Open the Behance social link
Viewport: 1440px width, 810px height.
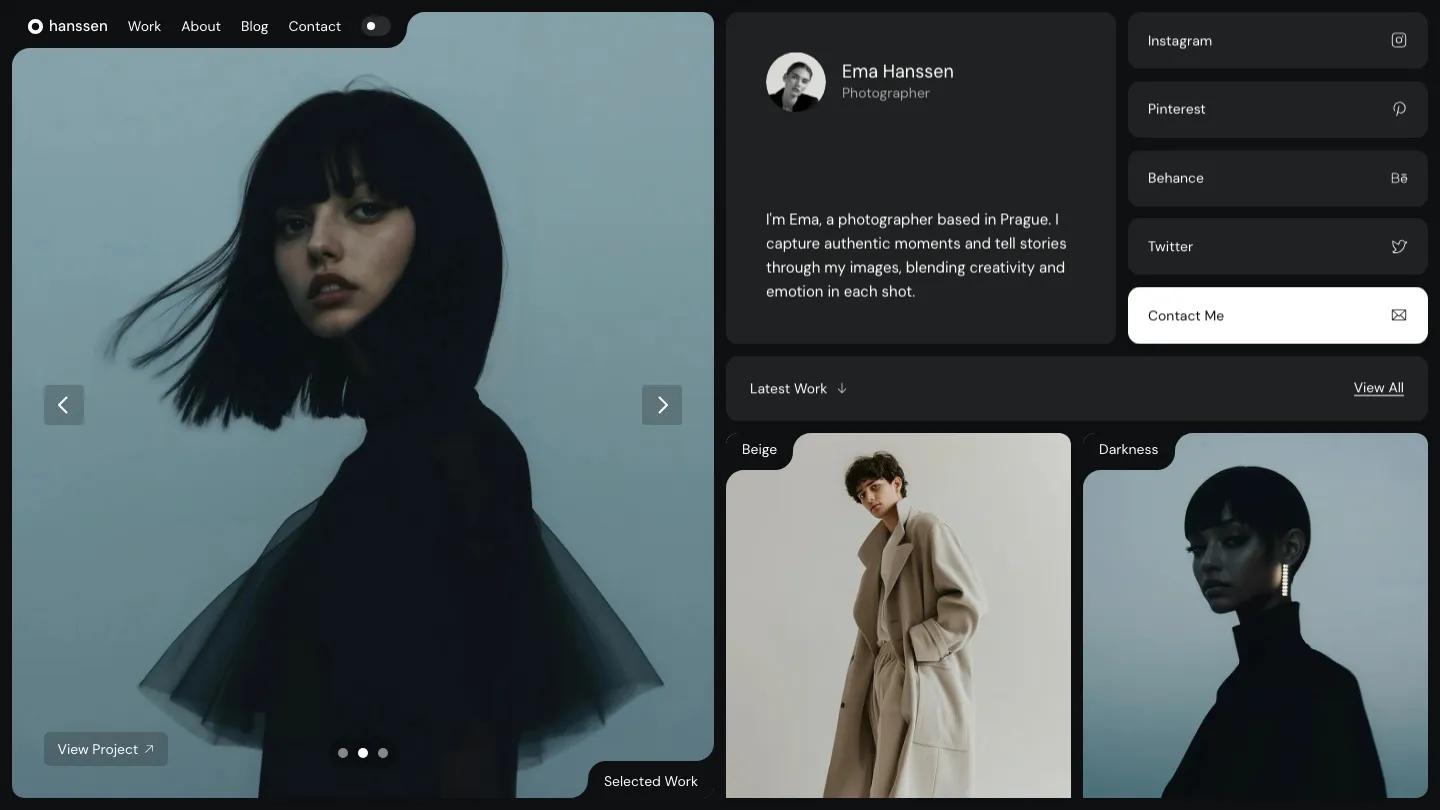tap(1278, 178)
